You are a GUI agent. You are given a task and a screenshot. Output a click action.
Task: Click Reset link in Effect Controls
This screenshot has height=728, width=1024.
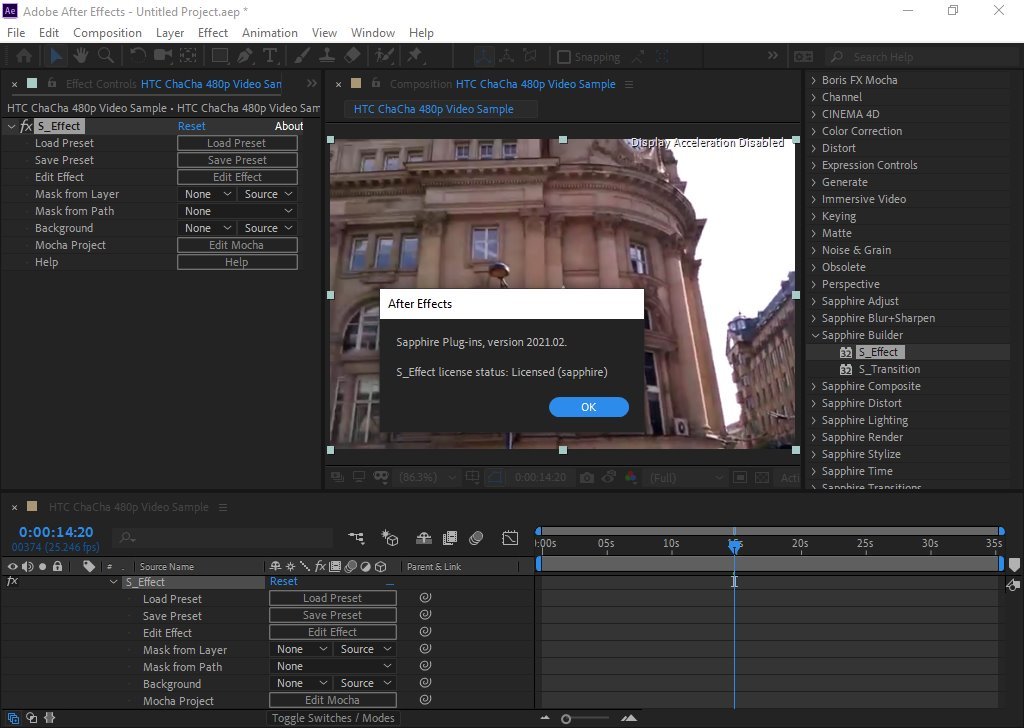pyautogui.click(x=191, y=126)
